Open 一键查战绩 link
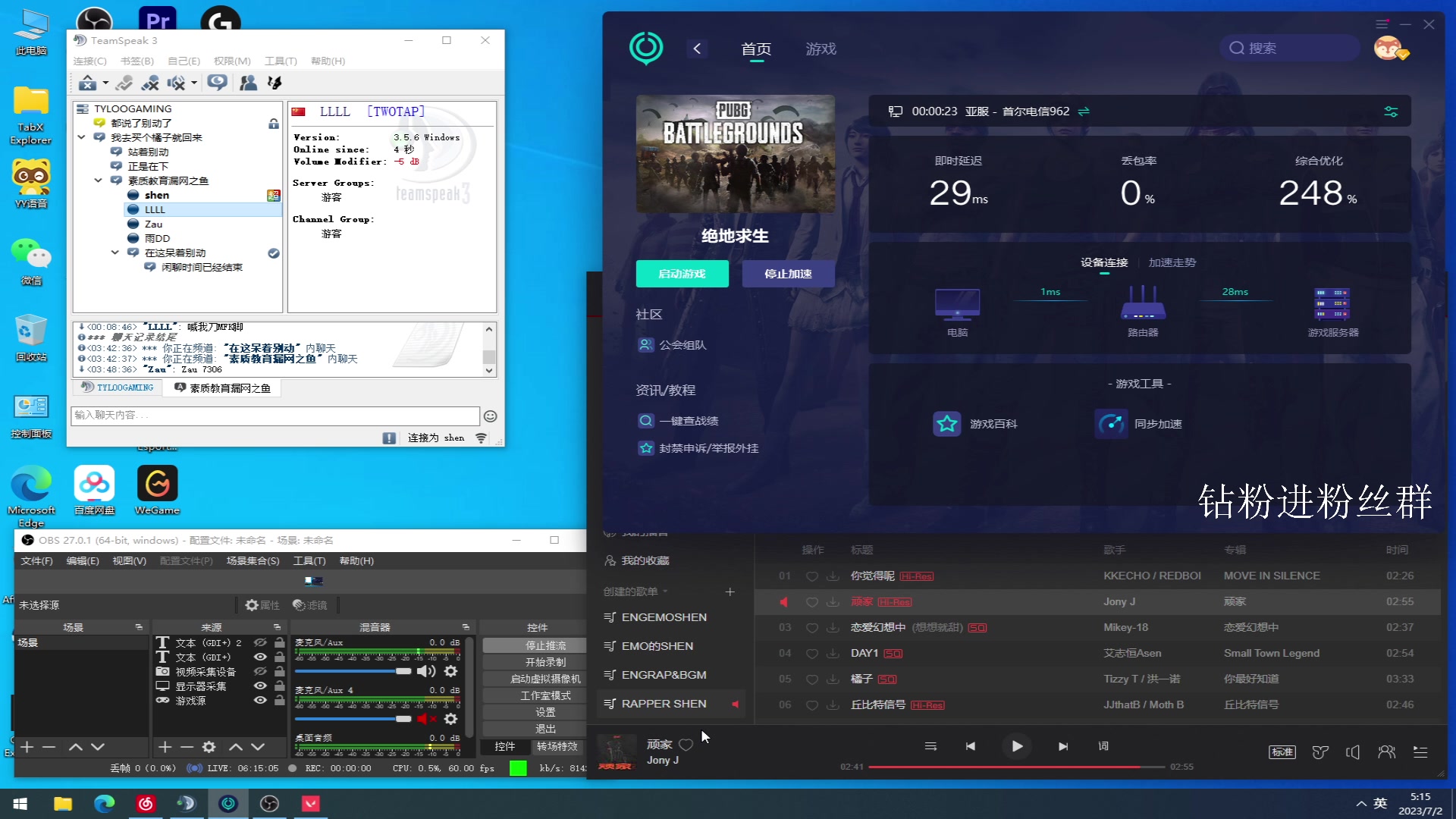 [678, 421]
